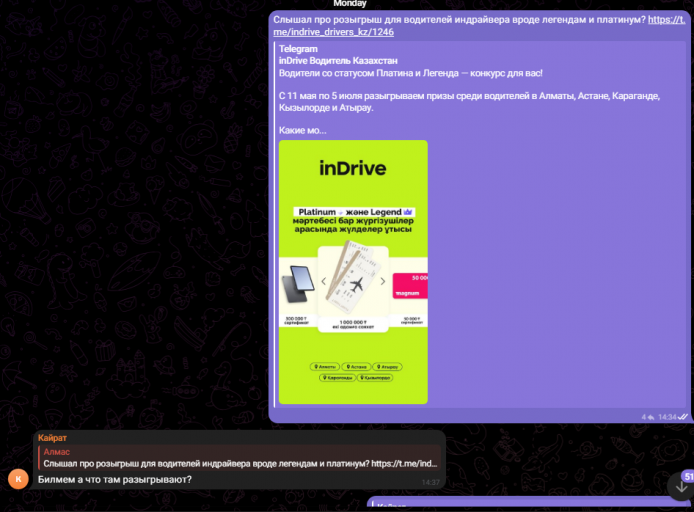Image resolution: width=694 pixels, height=512 pixels.
Task: Open Кайрат's orange avatar
Action: click(18, 479)
